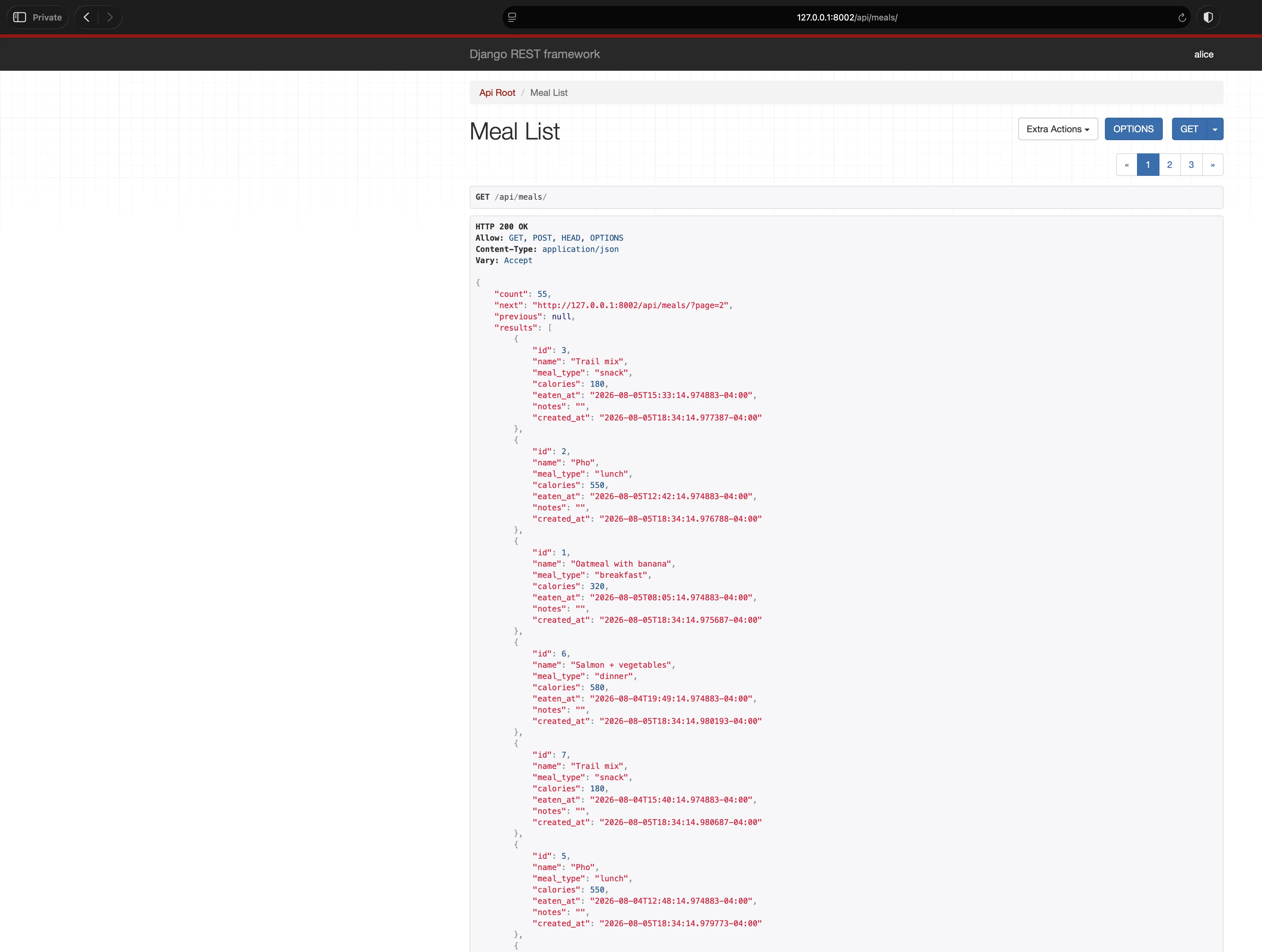The image size is (1262, 952).
Task: Toggle the browser sidebar icon
Action: [x=20, y=17]
